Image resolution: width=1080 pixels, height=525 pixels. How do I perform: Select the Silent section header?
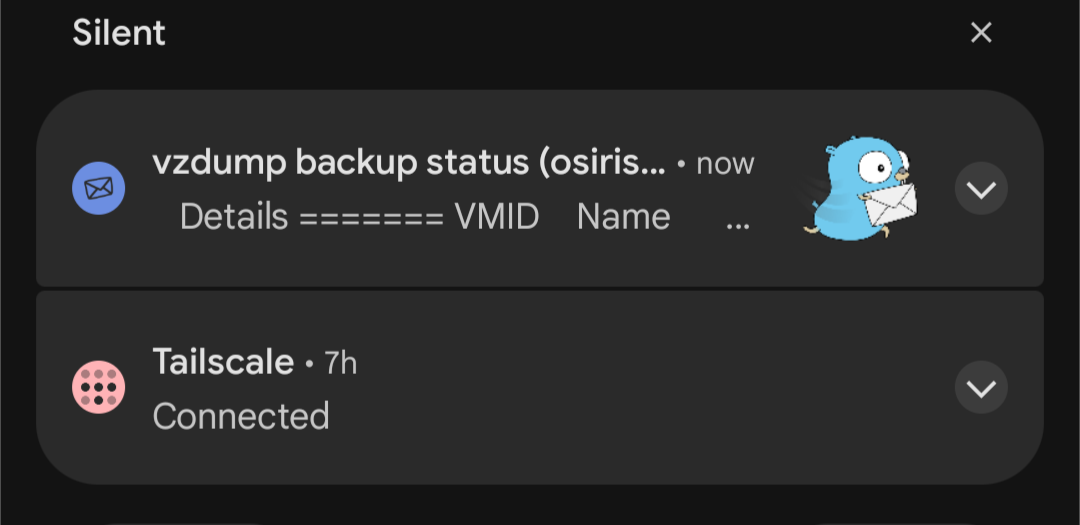pyautogui.click(x=118, y=32)
